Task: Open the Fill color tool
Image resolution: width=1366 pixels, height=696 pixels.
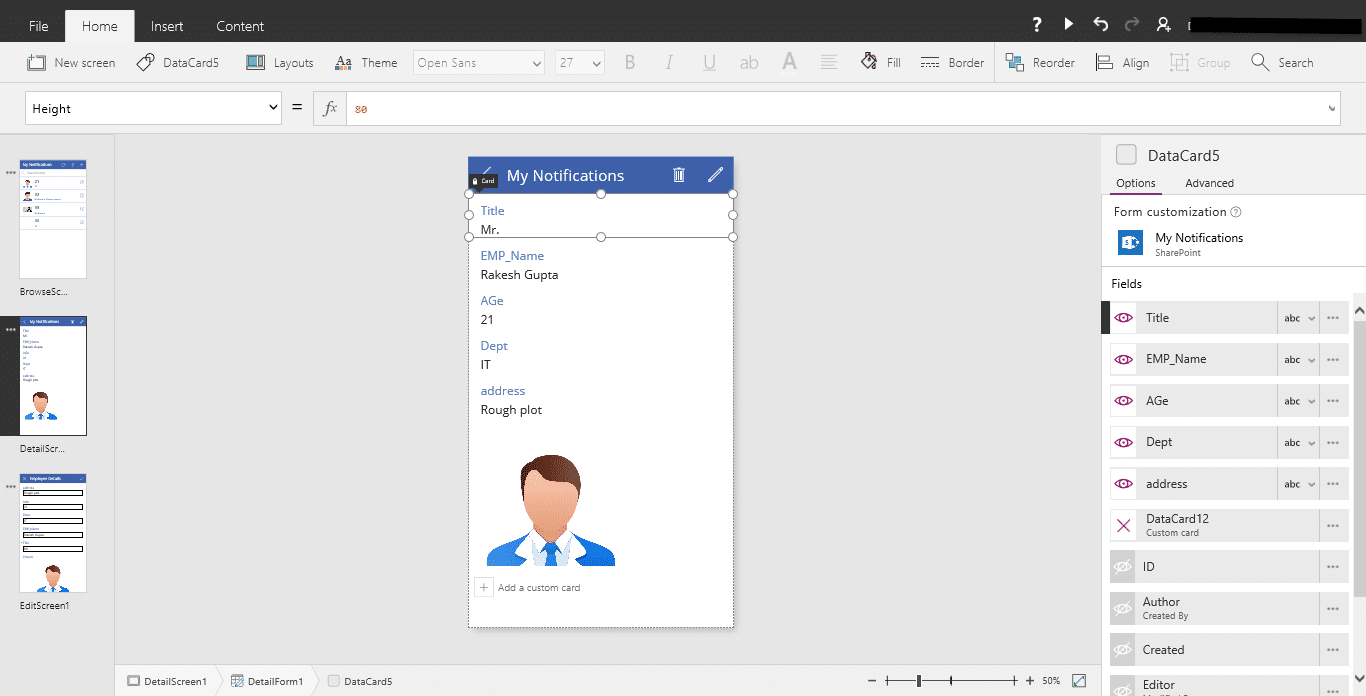Action: click(x=881, y=62)
